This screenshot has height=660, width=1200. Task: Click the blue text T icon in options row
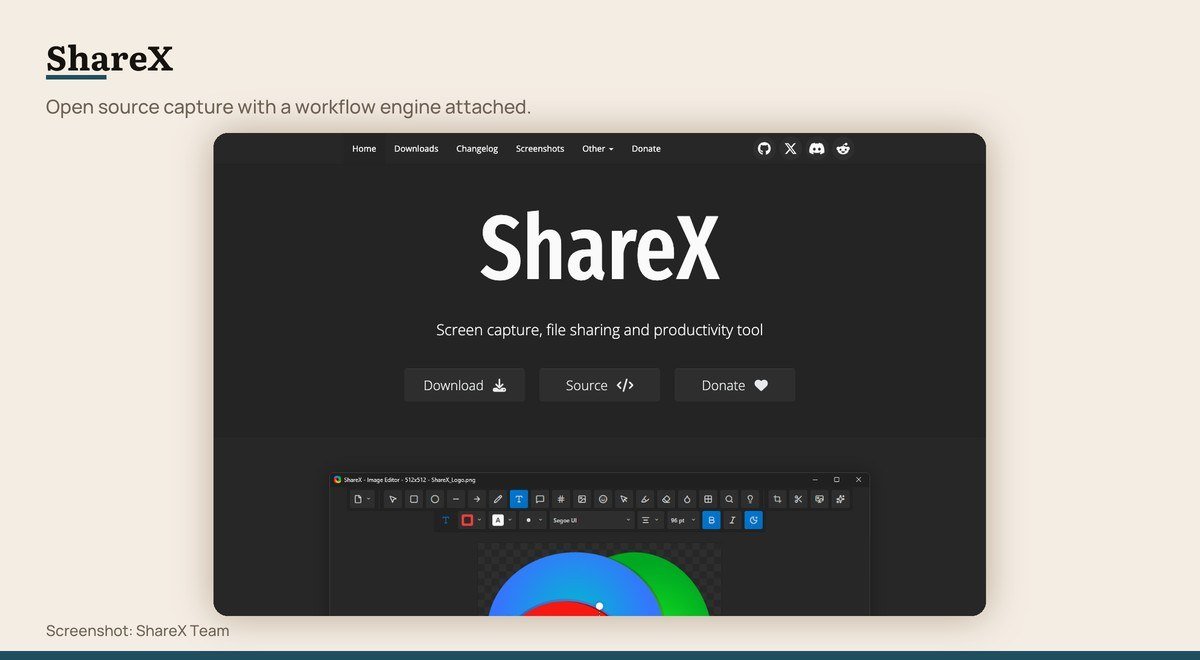[x=446, y=520]
